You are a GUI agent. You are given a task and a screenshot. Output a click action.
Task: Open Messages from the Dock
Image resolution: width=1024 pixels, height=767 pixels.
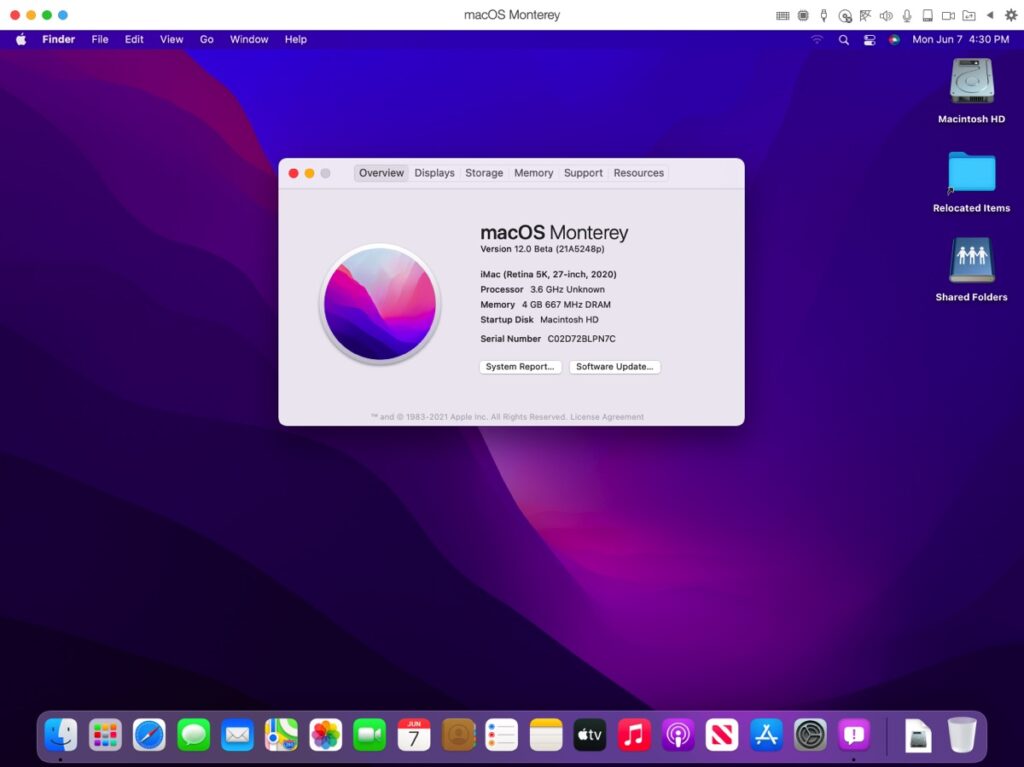(193, 735)
